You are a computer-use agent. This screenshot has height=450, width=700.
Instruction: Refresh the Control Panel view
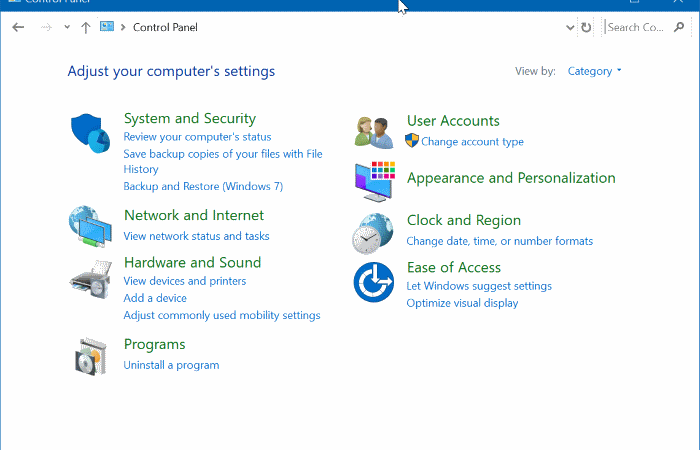586,28
